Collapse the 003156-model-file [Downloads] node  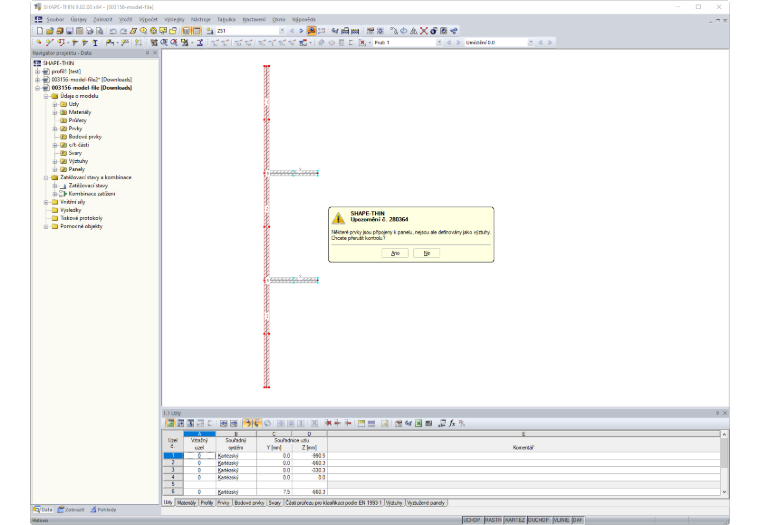coord(37,88)
